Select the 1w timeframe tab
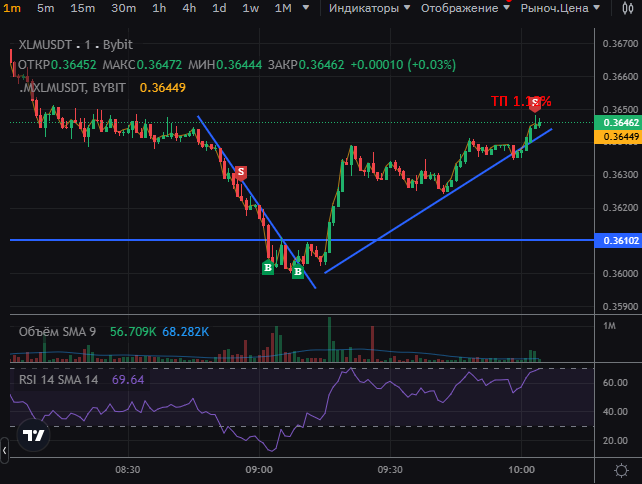642x484 pixels. coord(251,8)
